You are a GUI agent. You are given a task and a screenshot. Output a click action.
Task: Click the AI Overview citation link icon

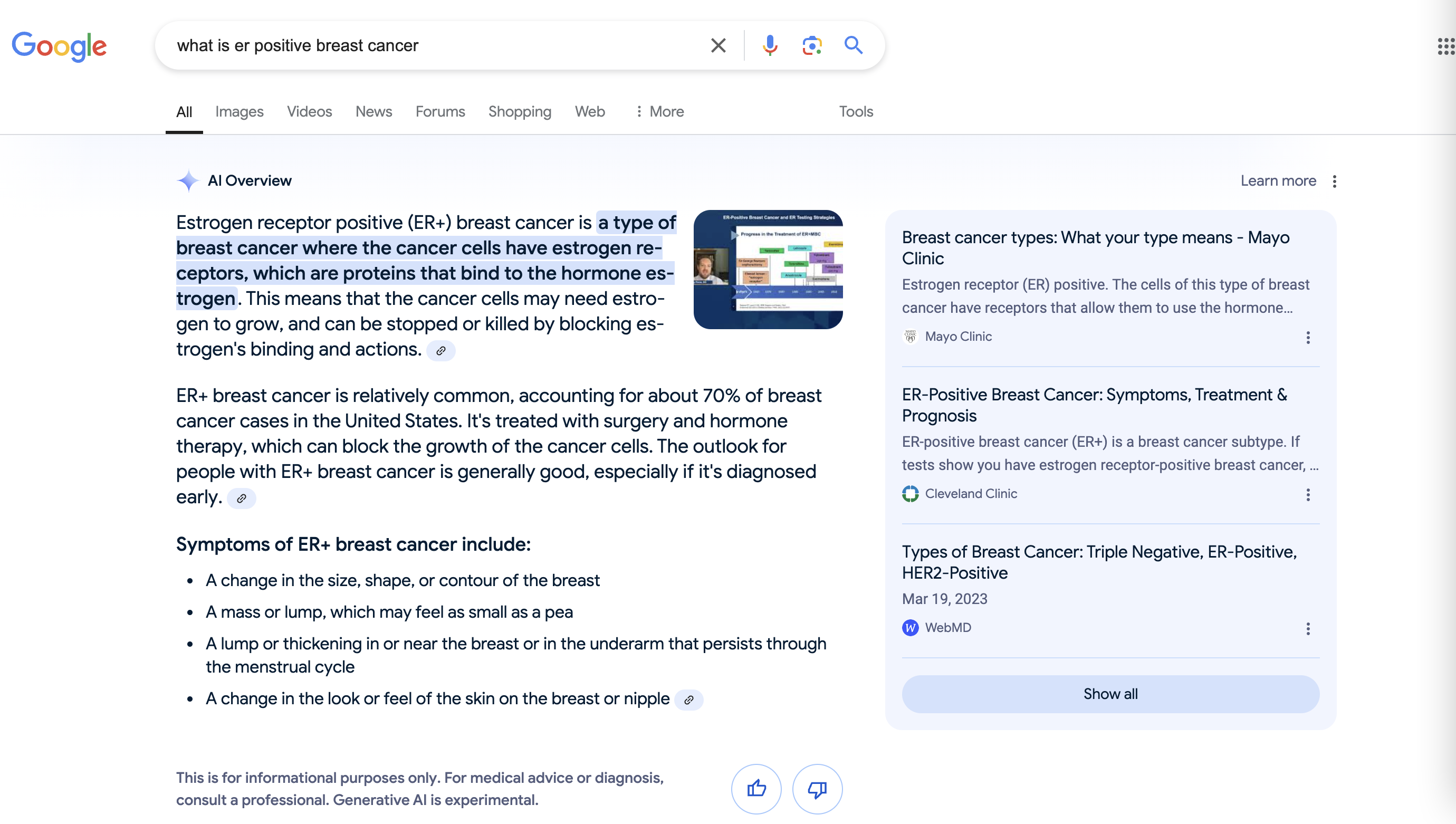[x=440, y=351]
